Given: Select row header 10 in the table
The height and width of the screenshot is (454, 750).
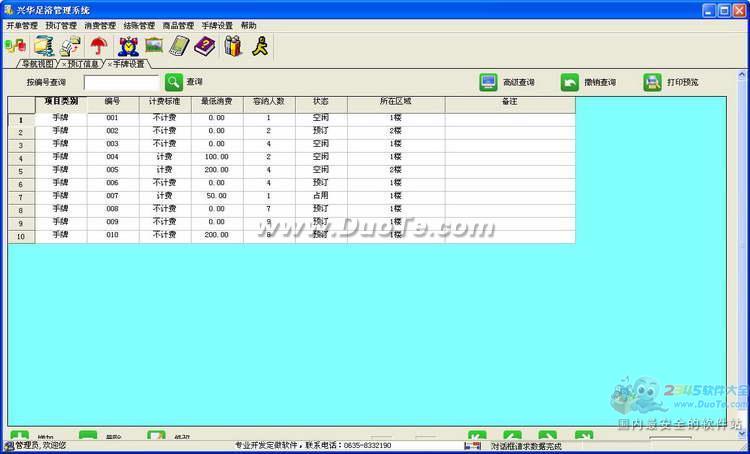Looking at the screenshot, I should pyautogui.click(x=22, y=236).
